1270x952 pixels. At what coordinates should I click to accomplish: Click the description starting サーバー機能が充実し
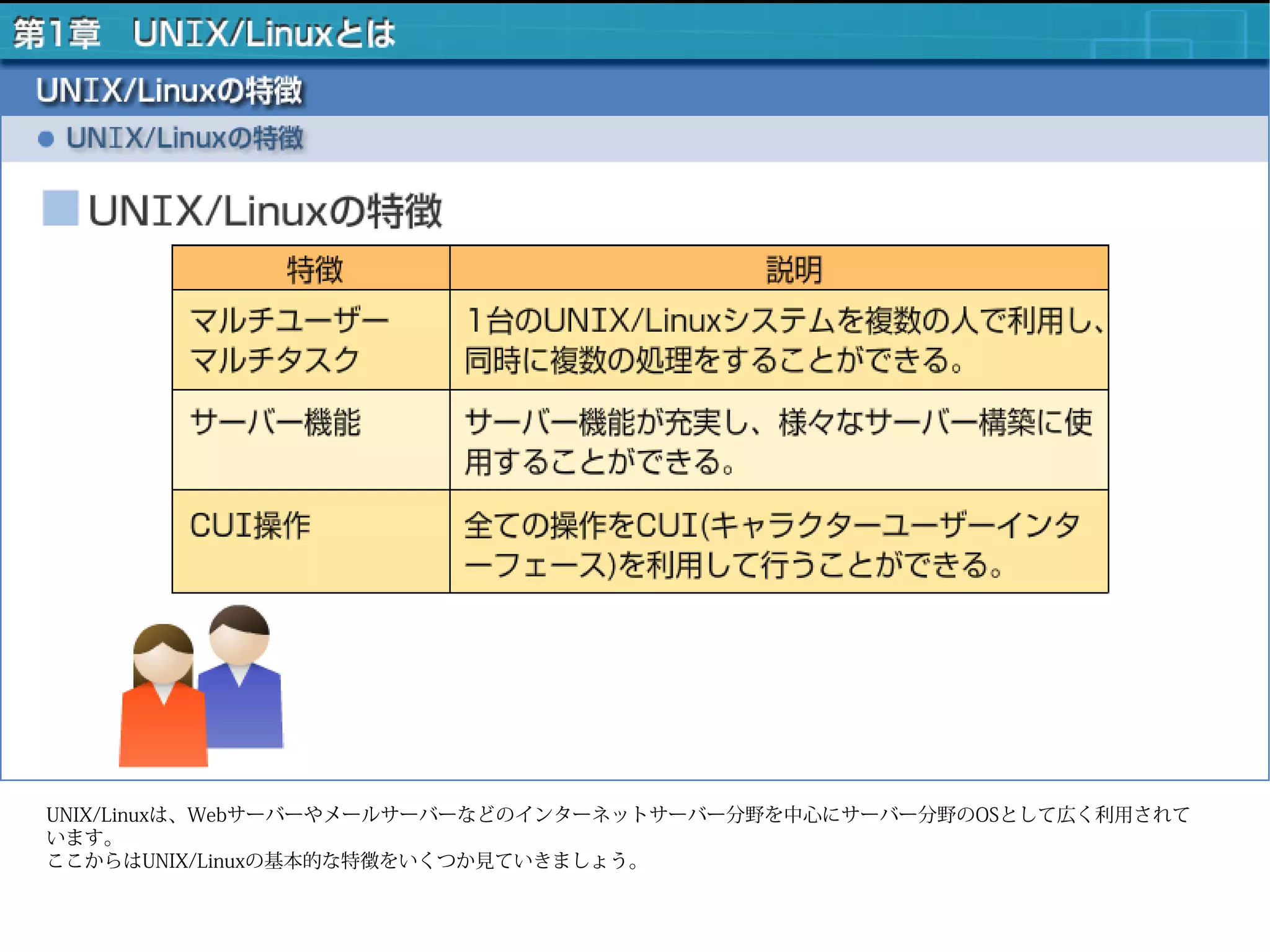778,422
